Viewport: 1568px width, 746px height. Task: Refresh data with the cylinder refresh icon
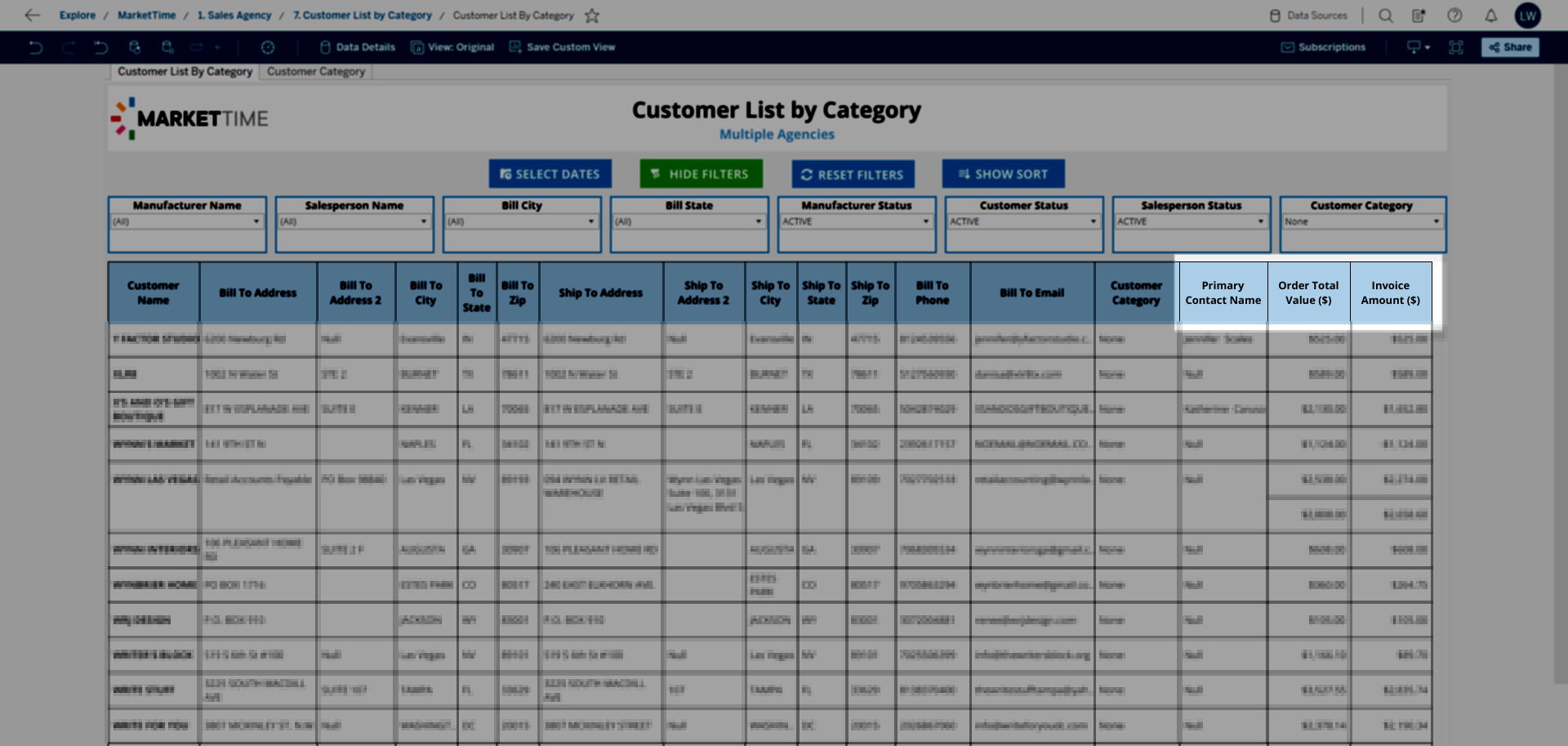coord(135,47)
